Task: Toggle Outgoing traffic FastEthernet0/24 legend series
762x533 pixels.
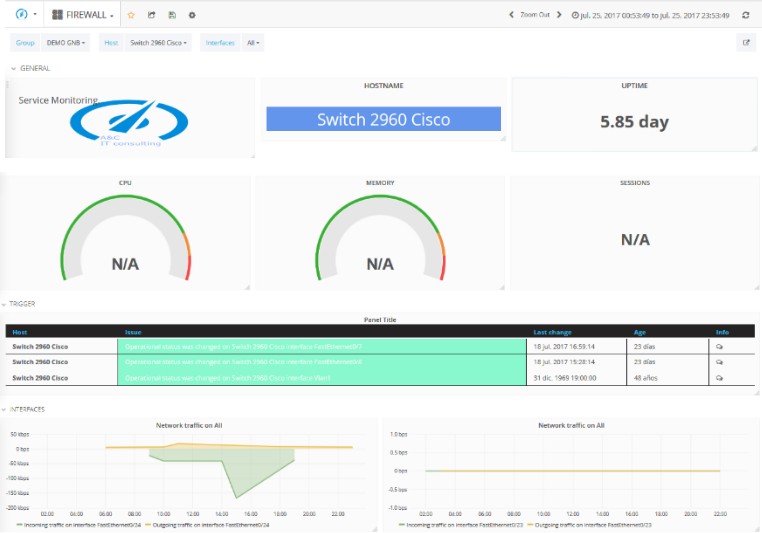Action: point(208,525)
